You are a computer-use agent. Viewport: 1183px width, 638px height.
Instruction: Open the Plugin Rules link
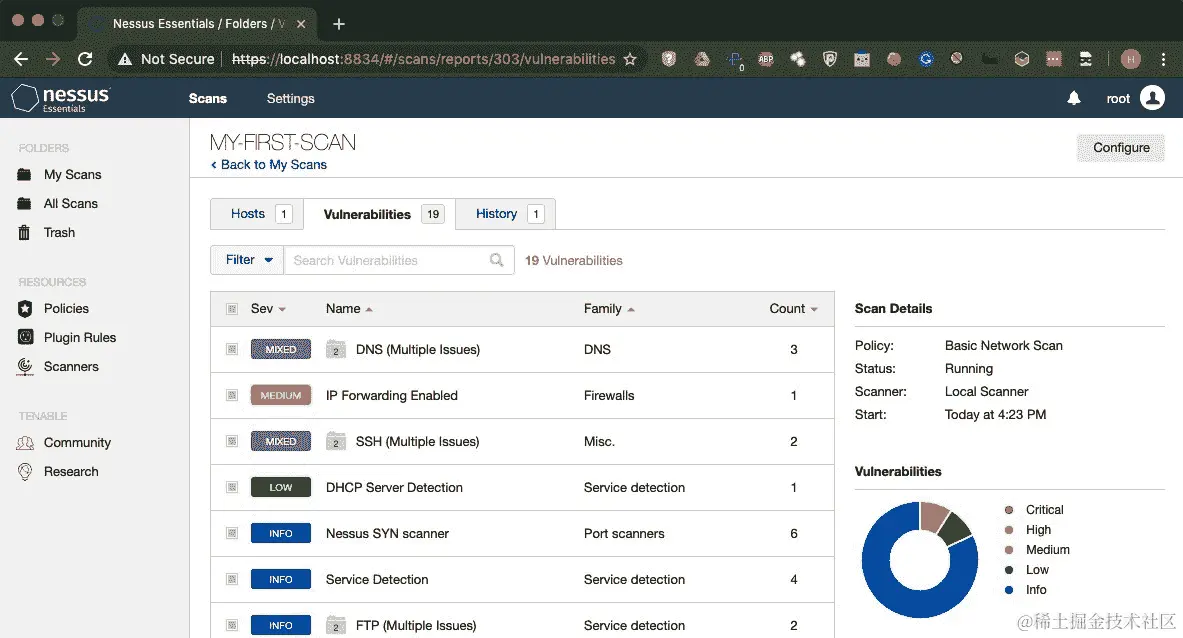(x=80, y=337)
